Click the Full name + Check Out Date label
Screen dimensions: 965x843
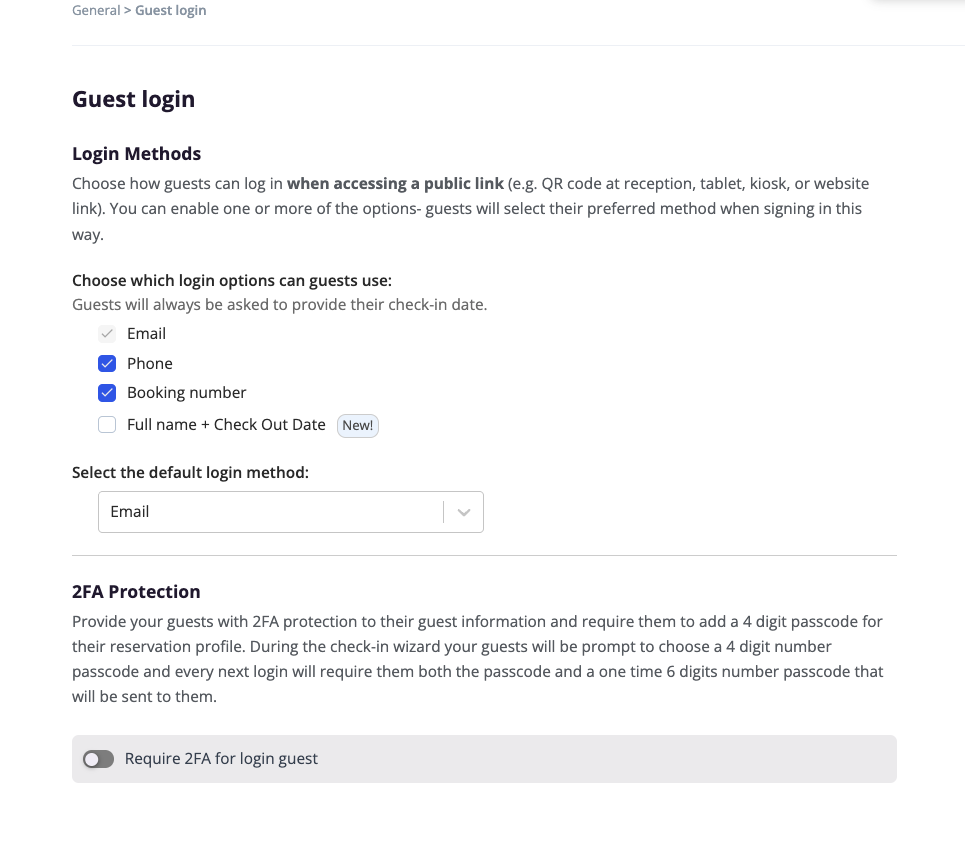pyautogui.click(x=226, y=425)
